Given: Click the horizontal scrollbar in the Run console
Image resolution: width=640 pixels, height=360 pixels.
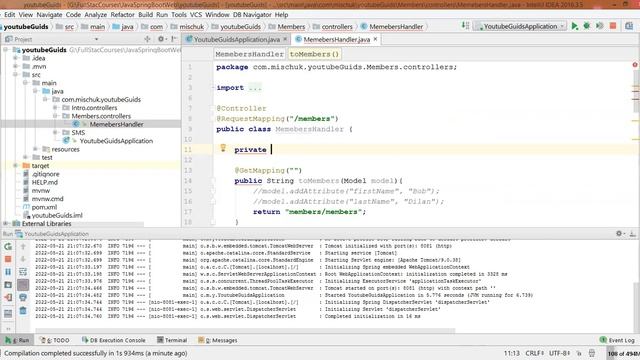Looking at the screenshot, I should [245, 330].
